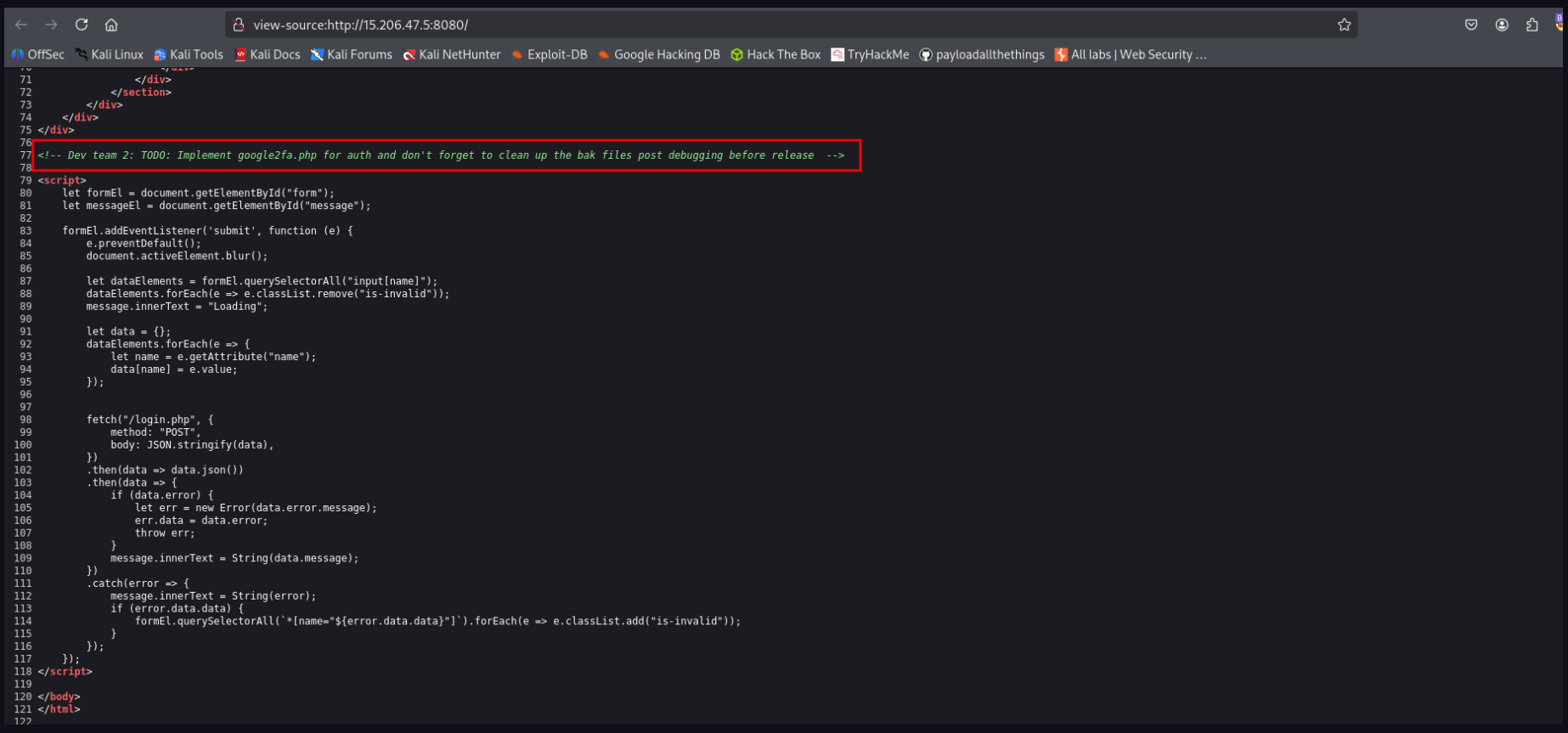Open the Hack The Box bookmark
The width and height of the screenshot is (1568, 733).
(776, 54)
